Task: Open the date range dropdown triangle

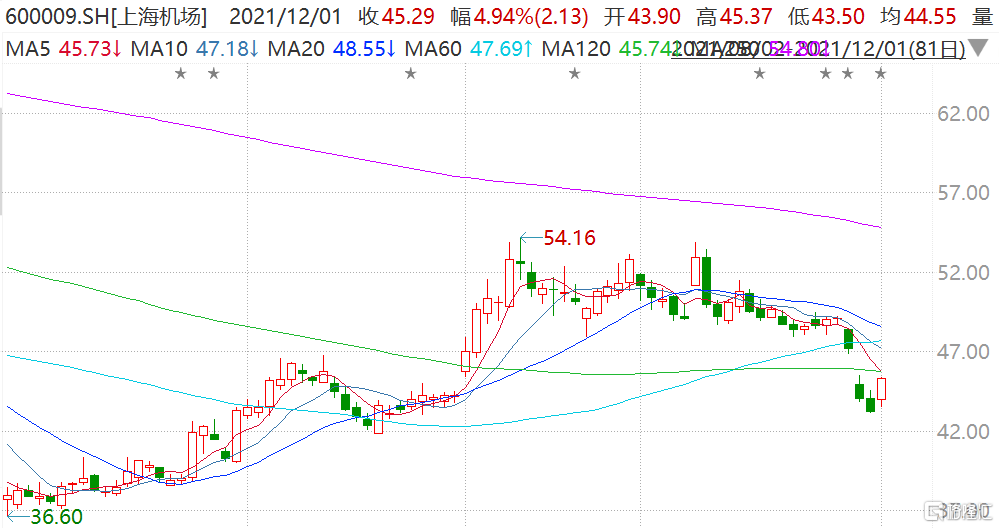Action: (978, 48)
